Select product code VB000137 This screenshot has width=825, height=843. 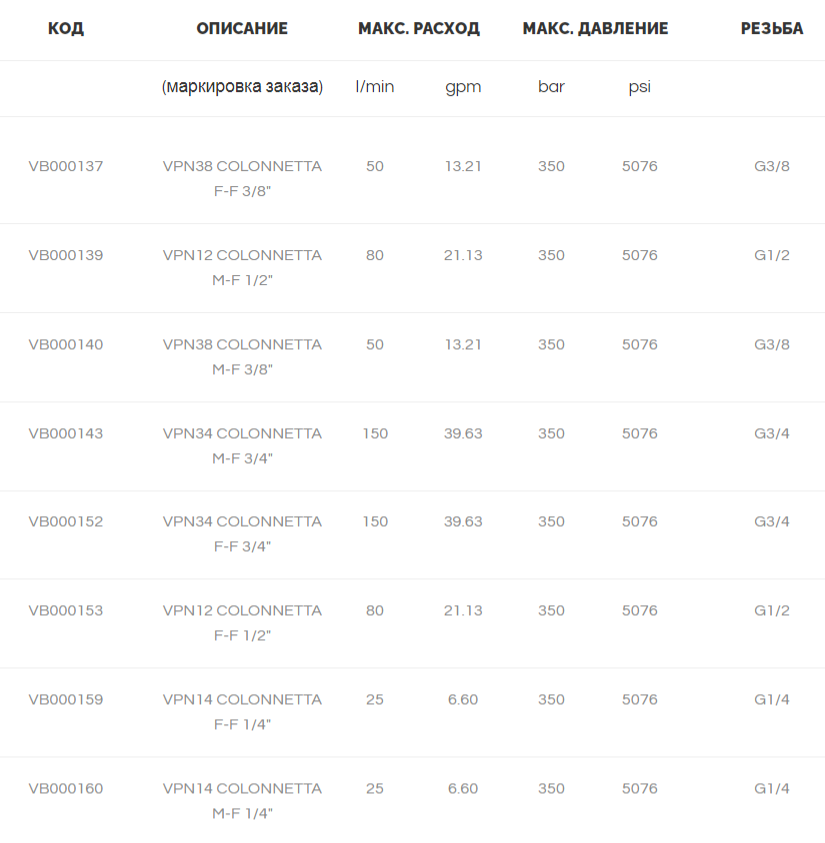(66, 166)
